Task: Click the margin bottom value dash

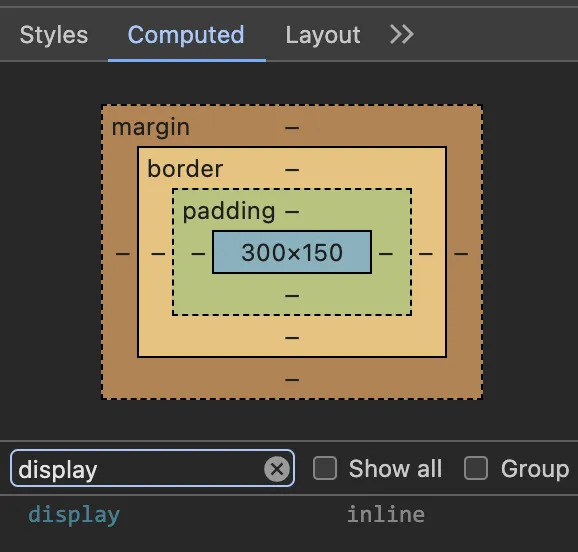Action: pyautogui.click(x=292, y=379)
